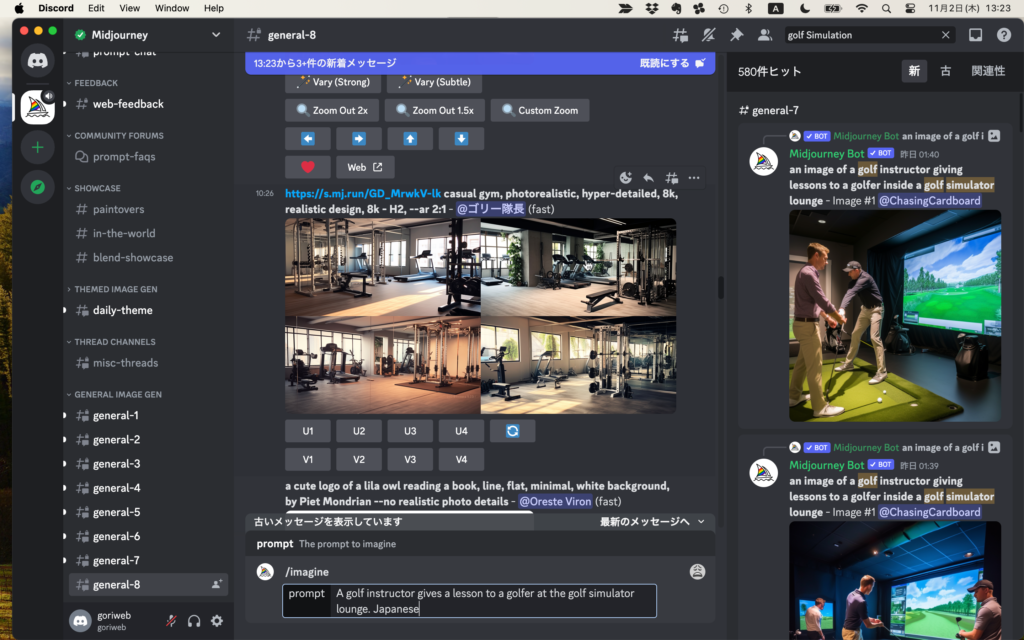
Task: Open the inbox icon
Action: [975, 35]
